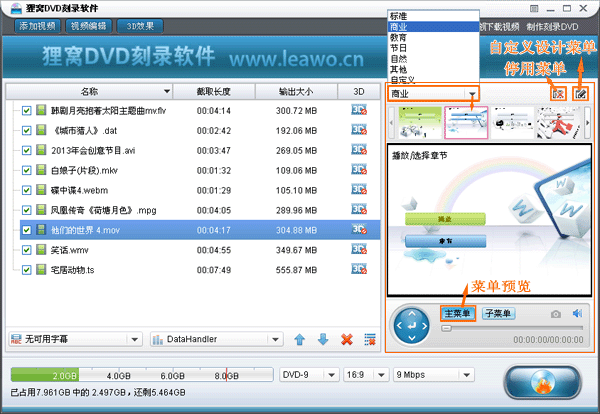
Task: Click the disc capacity usage bar
Action: click(x=142, y=375)
